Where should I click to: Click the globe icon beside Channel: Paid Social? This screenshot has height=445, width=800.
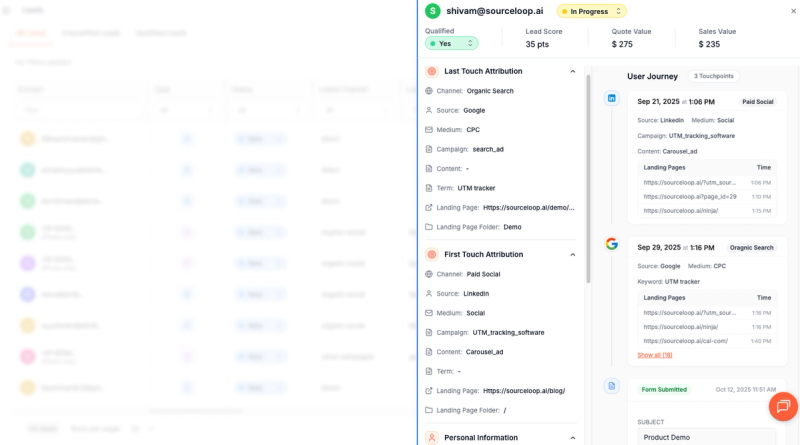pos(429,274)
